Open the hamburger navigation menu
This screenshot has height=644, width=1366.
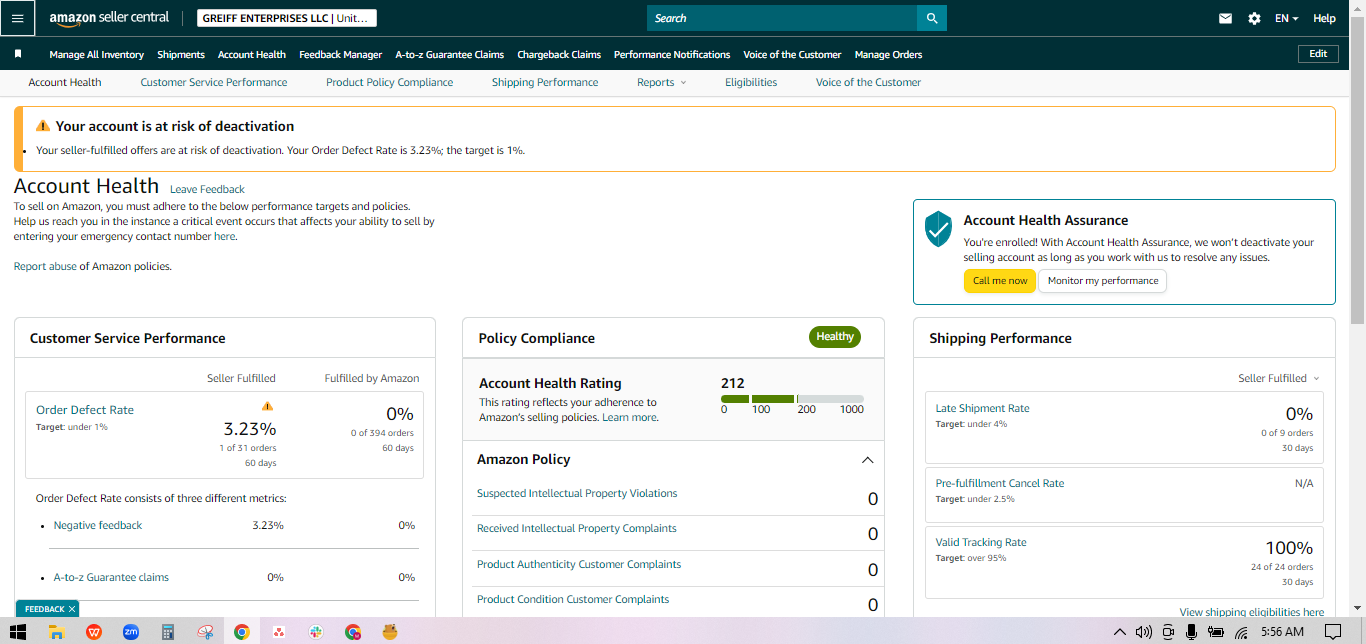pyautogui.click(x=17, y=18)
